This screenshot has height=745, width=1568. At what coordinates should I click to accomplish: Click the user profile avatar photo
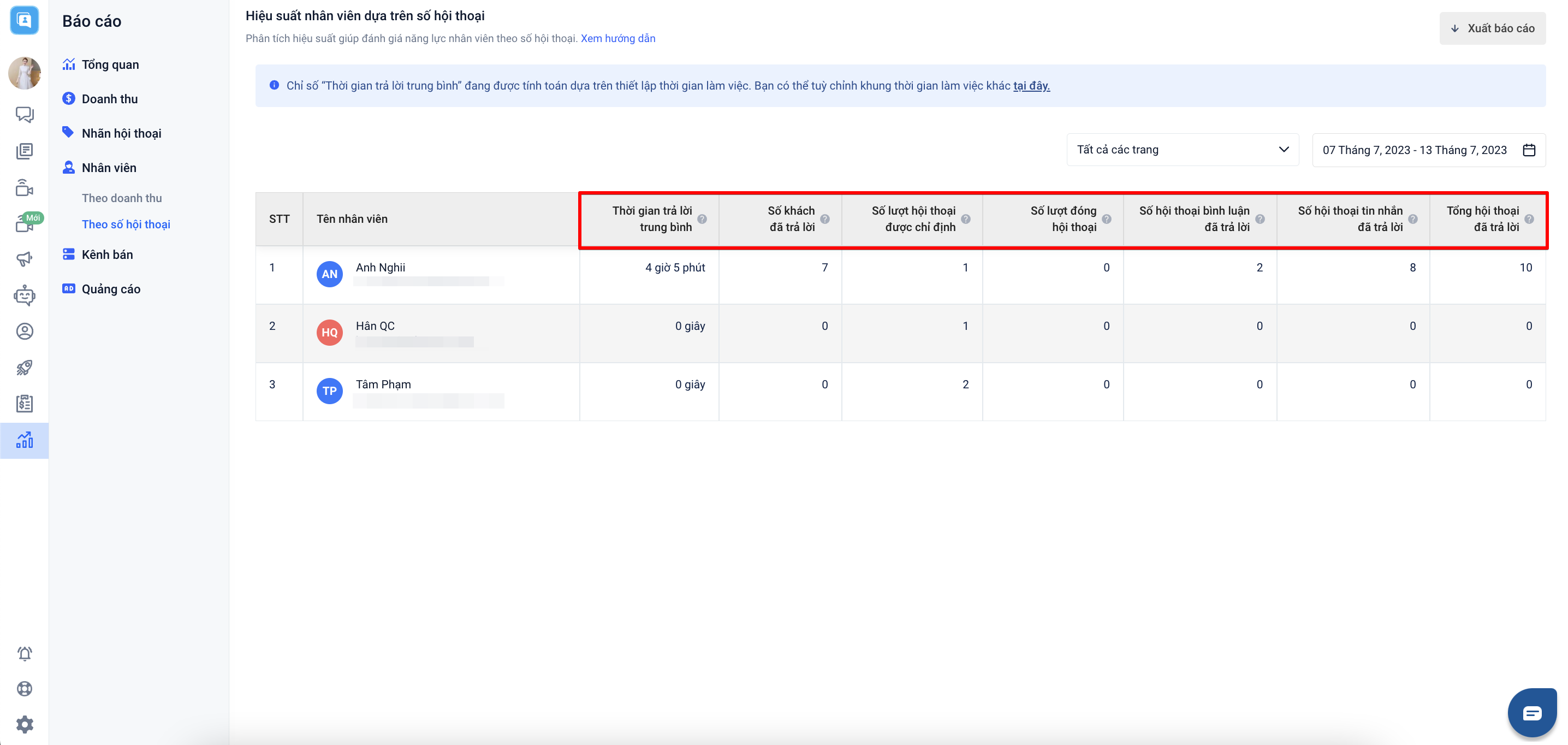(x=25, y=73)
